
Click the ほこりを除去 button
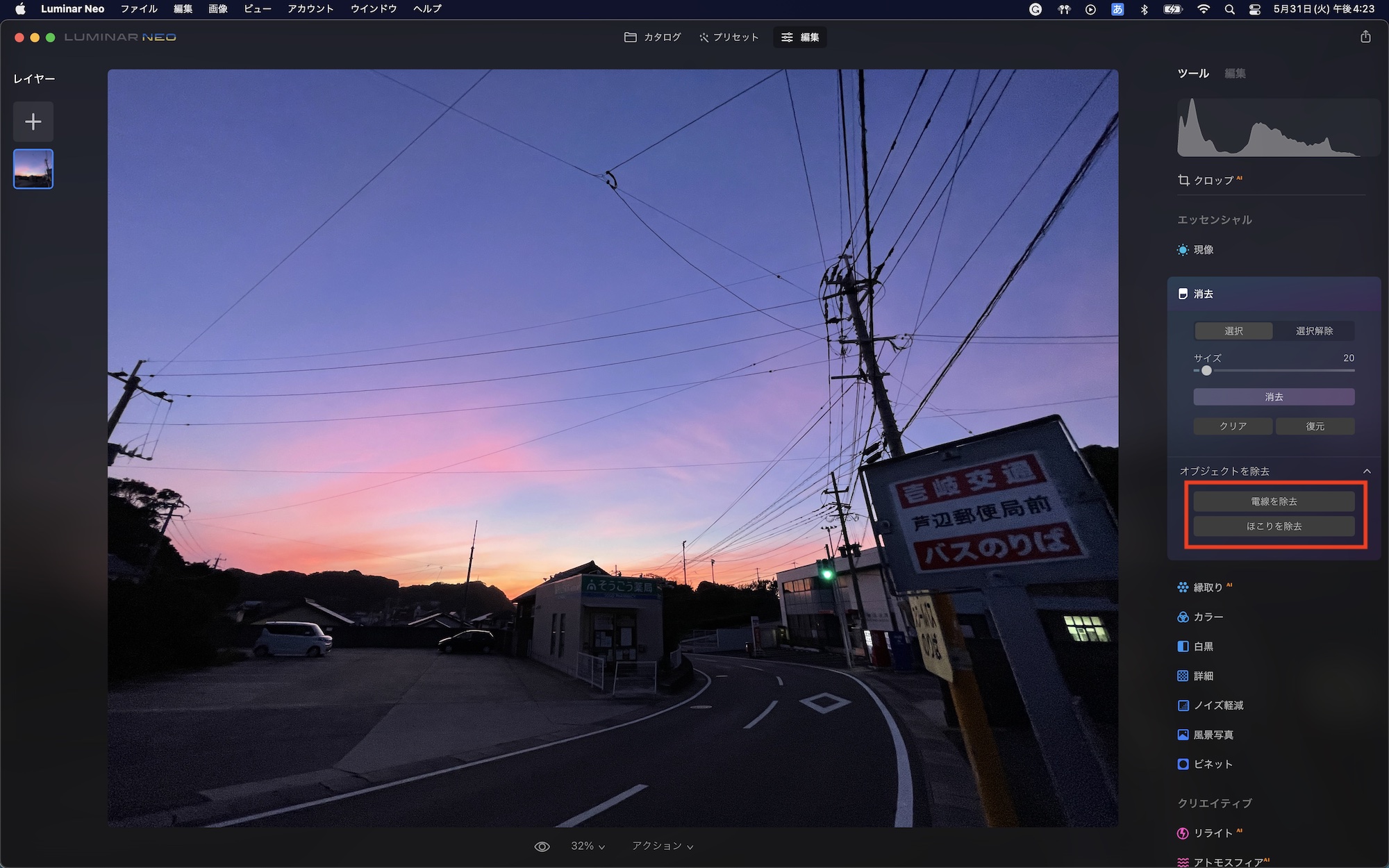[x=1274, y=526]
